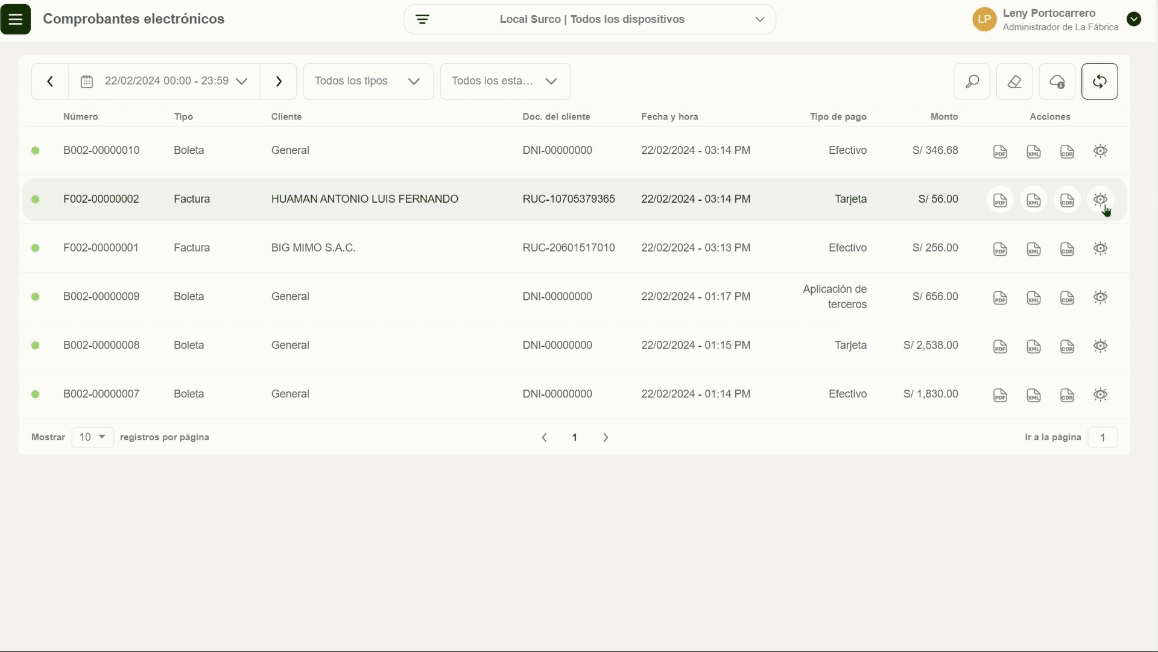Open the 22/02/2024 date range picker
Viewport: 1158px width, 652px height.
point(164,81)
